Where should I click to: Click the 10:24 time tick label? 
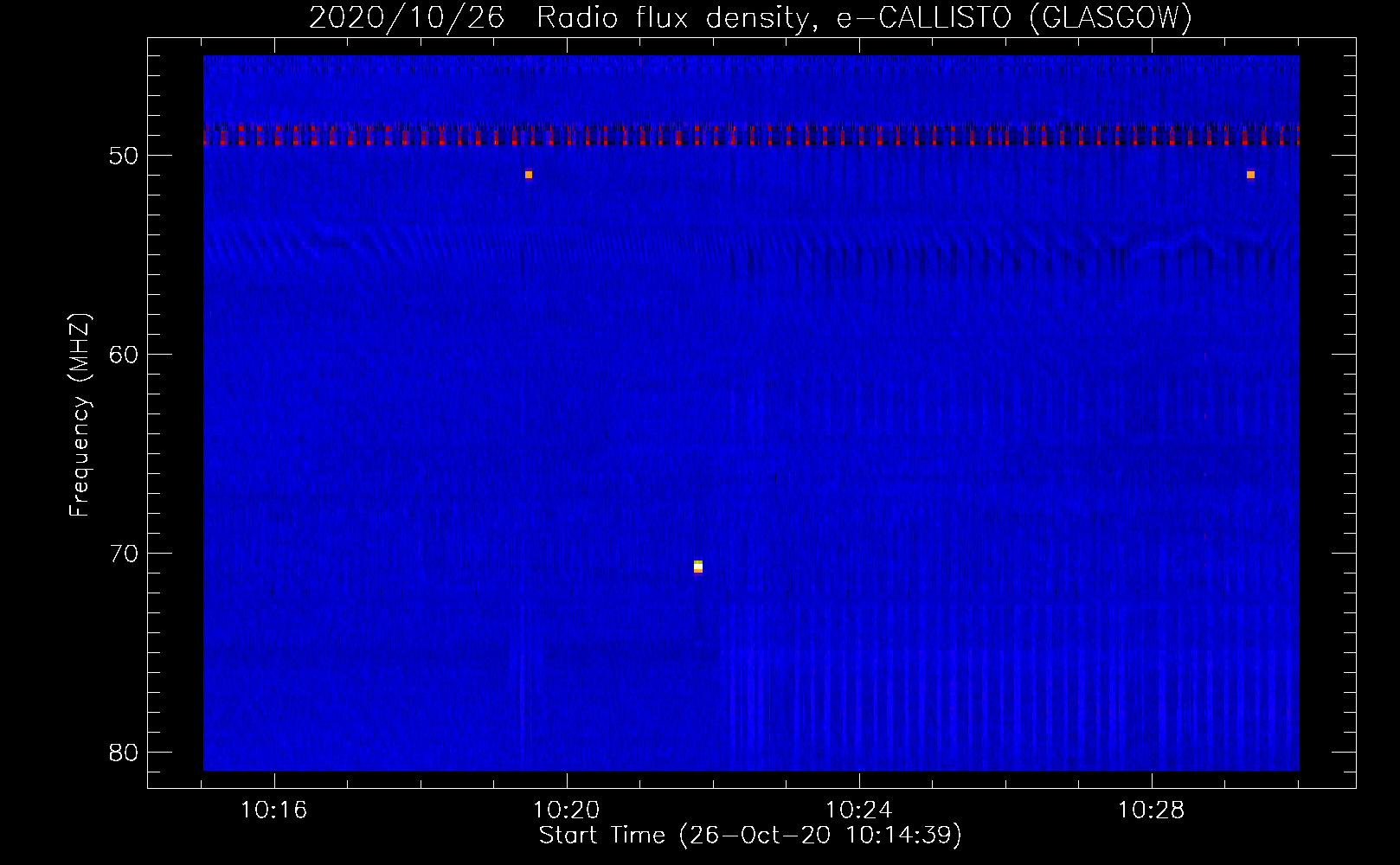[x=858, y=811]
